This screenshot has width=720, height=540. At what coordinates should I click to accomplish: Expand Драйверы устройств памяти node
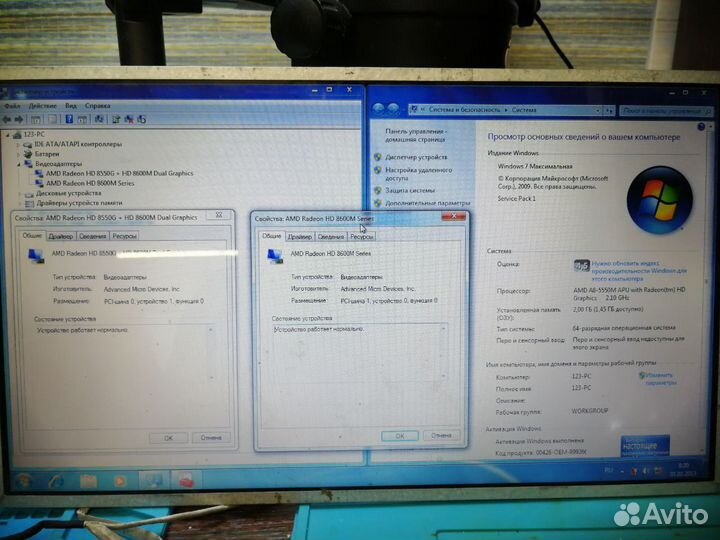click(x=20, y=203)
